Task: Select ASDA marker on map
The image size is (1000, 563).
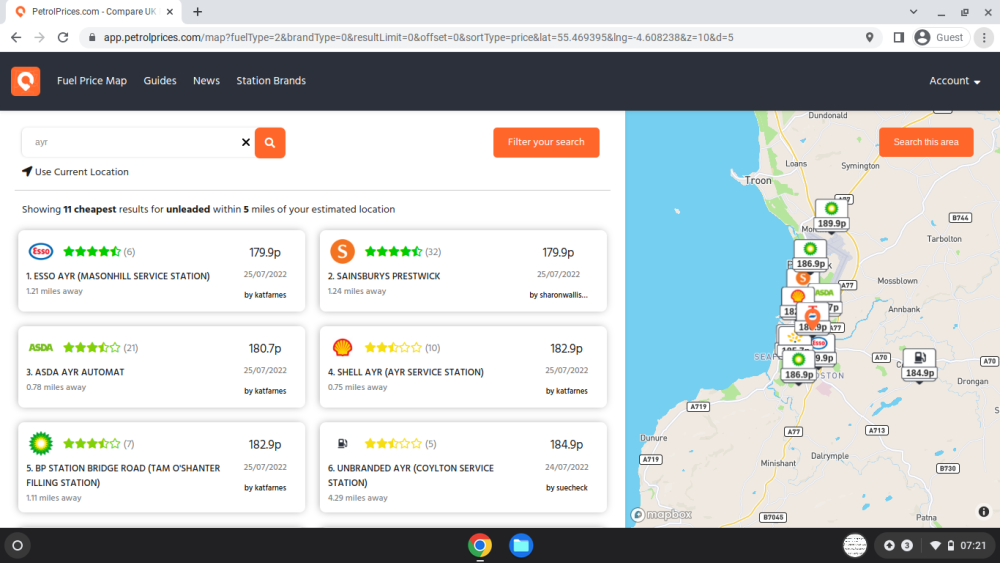Action: 825,293
